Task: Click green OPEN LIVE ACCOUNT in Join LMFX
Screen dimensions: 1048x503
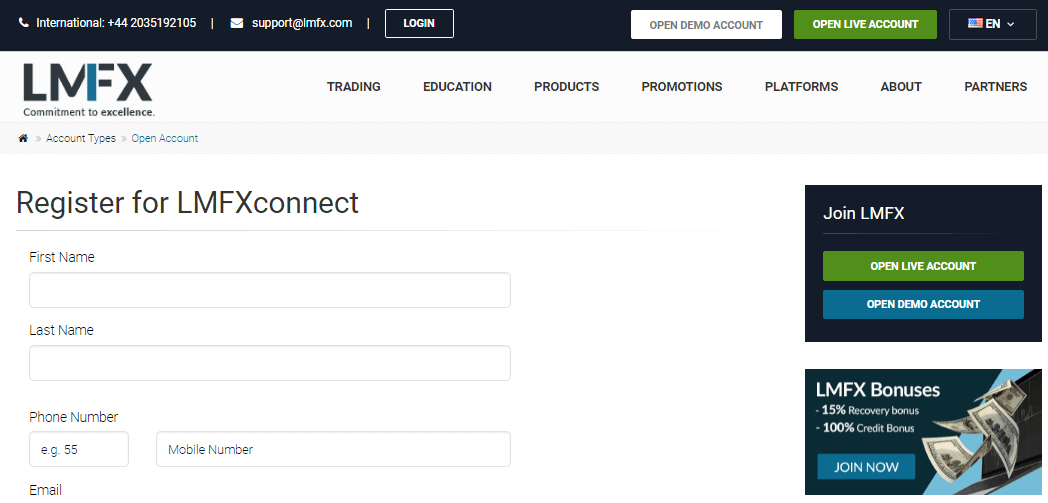Action: [923, 266]
